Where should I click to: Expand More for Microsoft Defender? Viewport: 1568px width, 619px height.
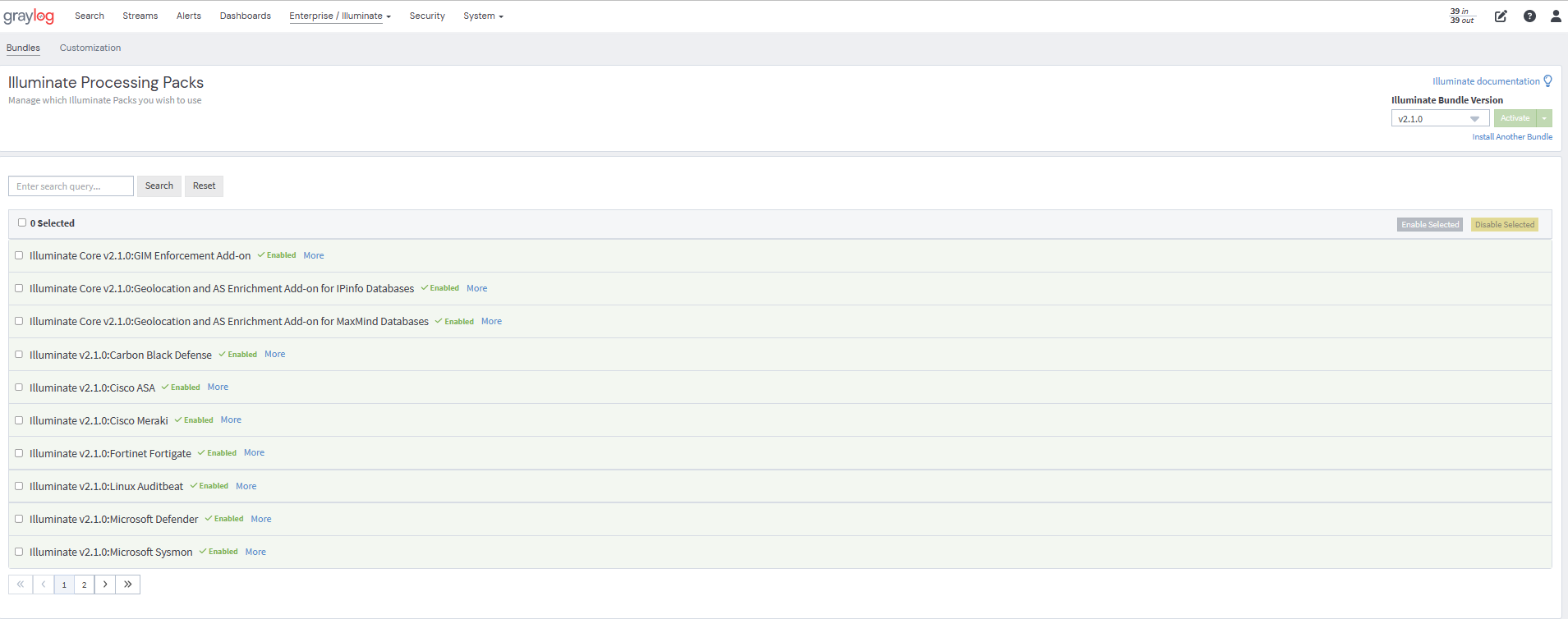tap(261, 519)
